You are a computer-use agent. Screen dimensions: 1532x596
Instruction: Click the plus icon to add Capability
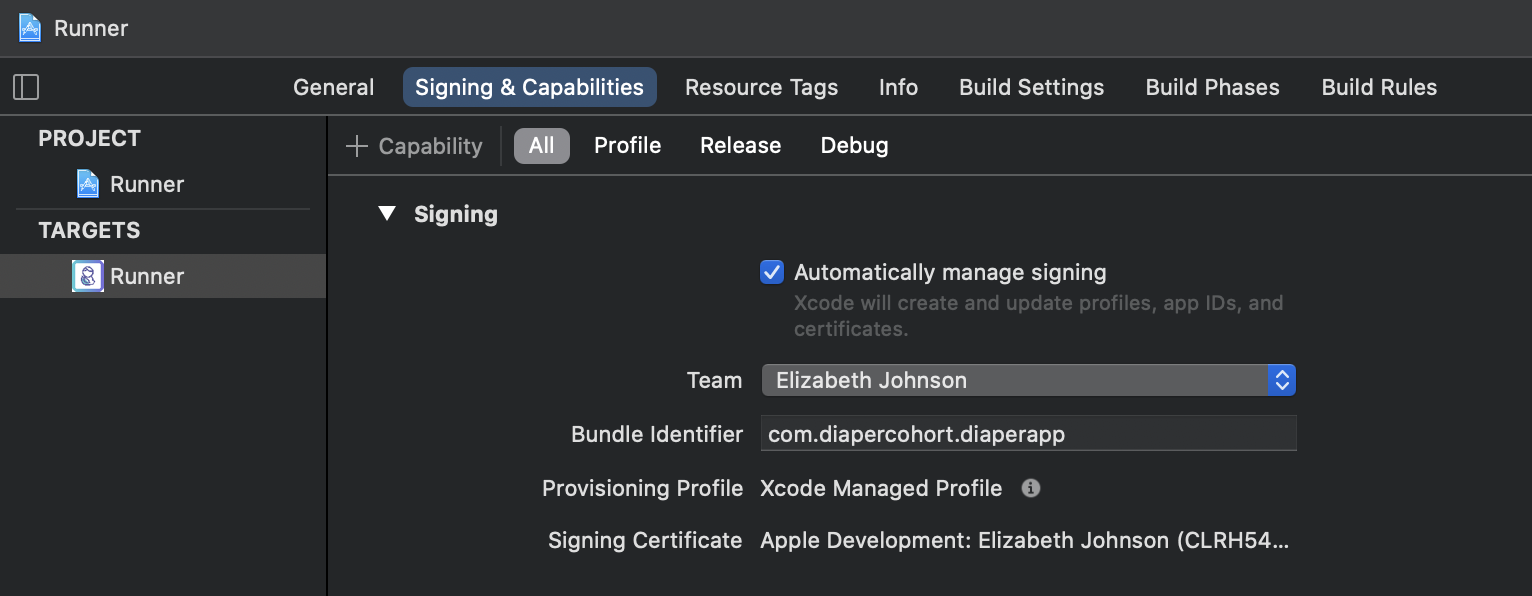point(357,146)
